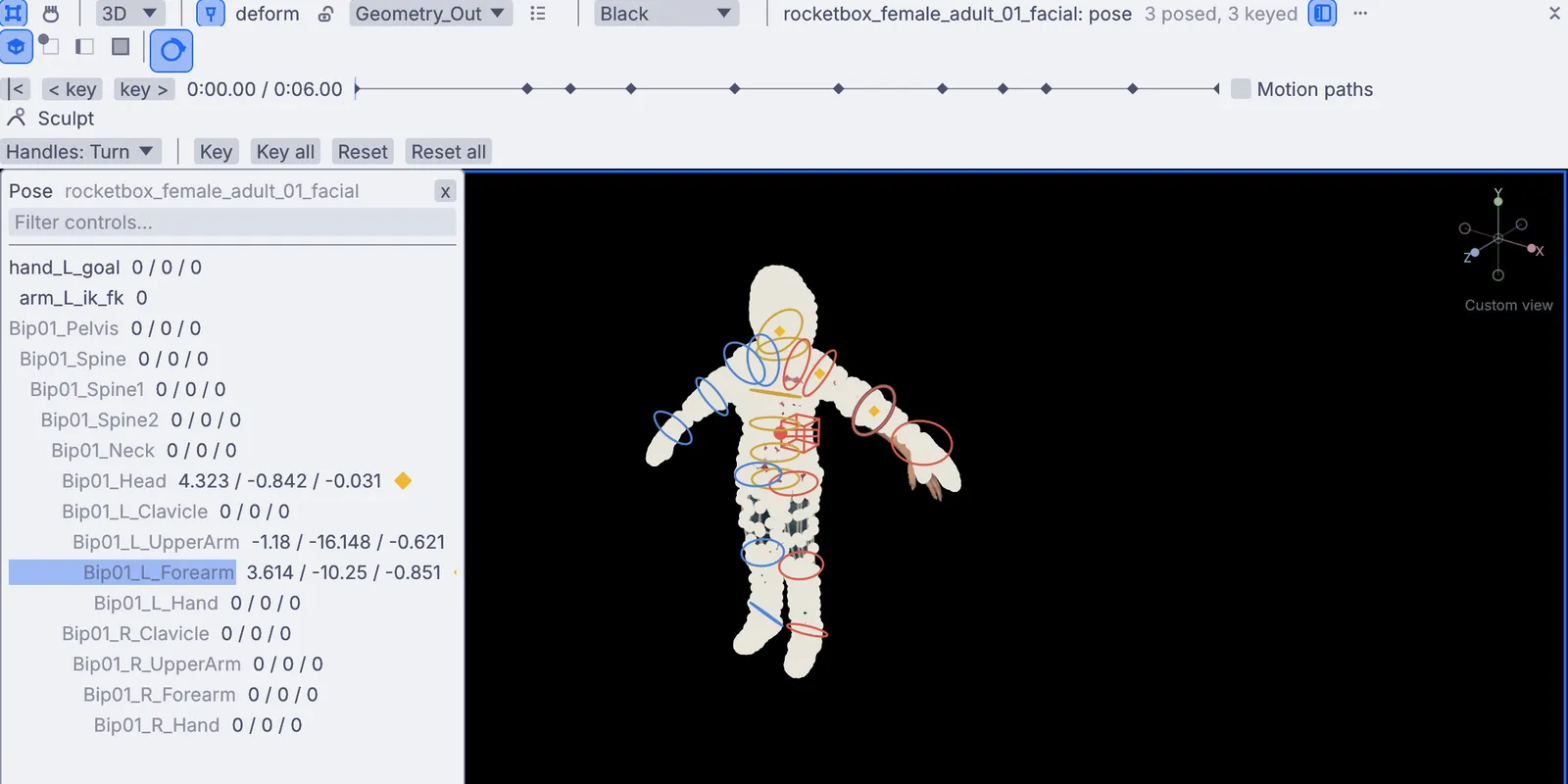
Task: Click the Y axis handle on view gizmo
Action: [1497, 201]
